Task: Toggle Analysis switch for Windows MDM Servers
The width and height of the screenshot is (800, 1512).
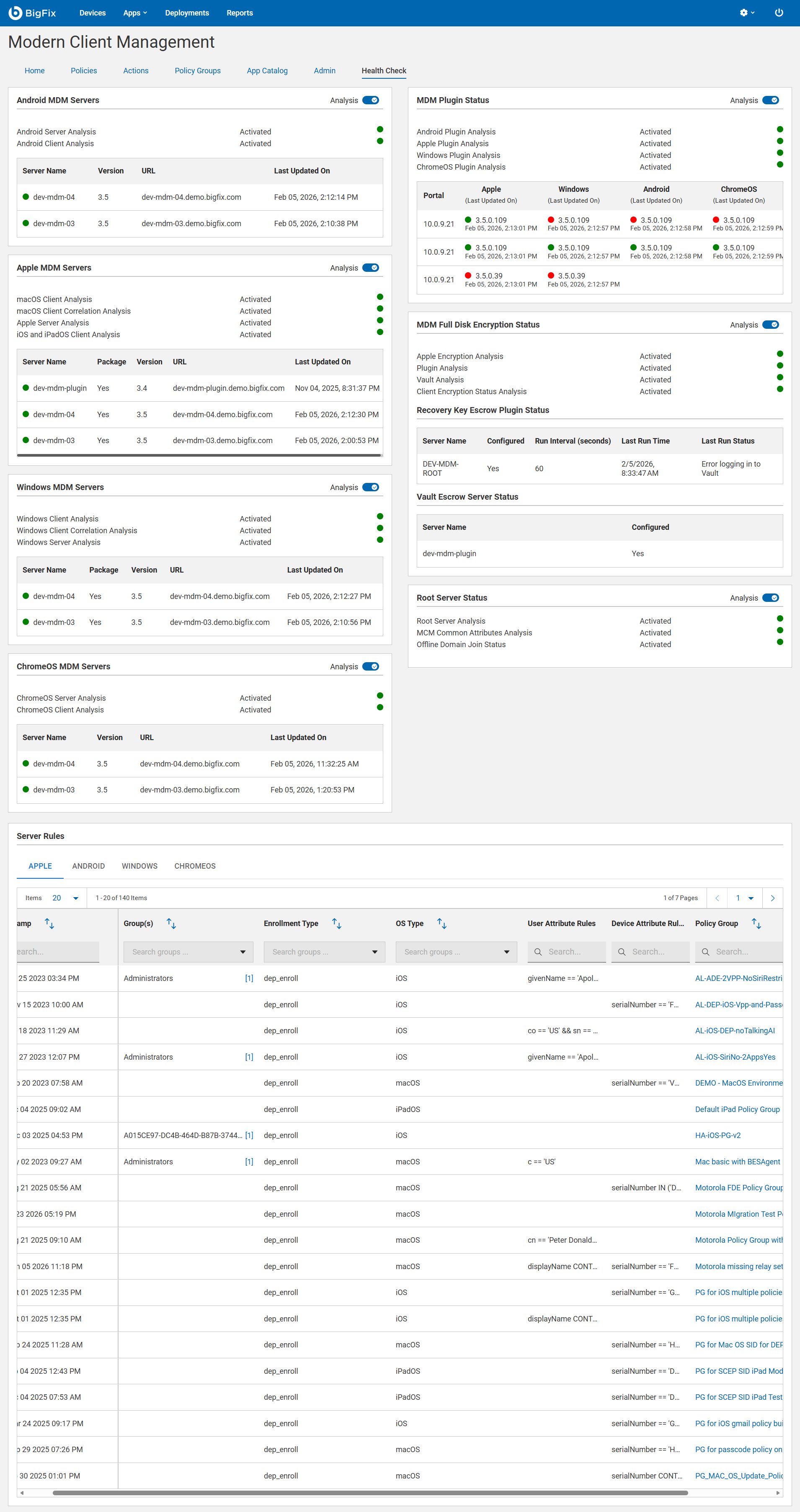Action: [x=371, y=487]
